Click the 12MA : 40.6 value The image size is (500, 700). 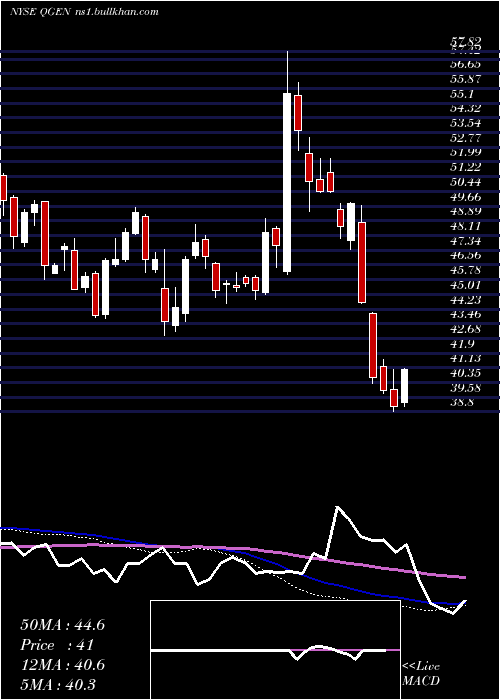62,665
